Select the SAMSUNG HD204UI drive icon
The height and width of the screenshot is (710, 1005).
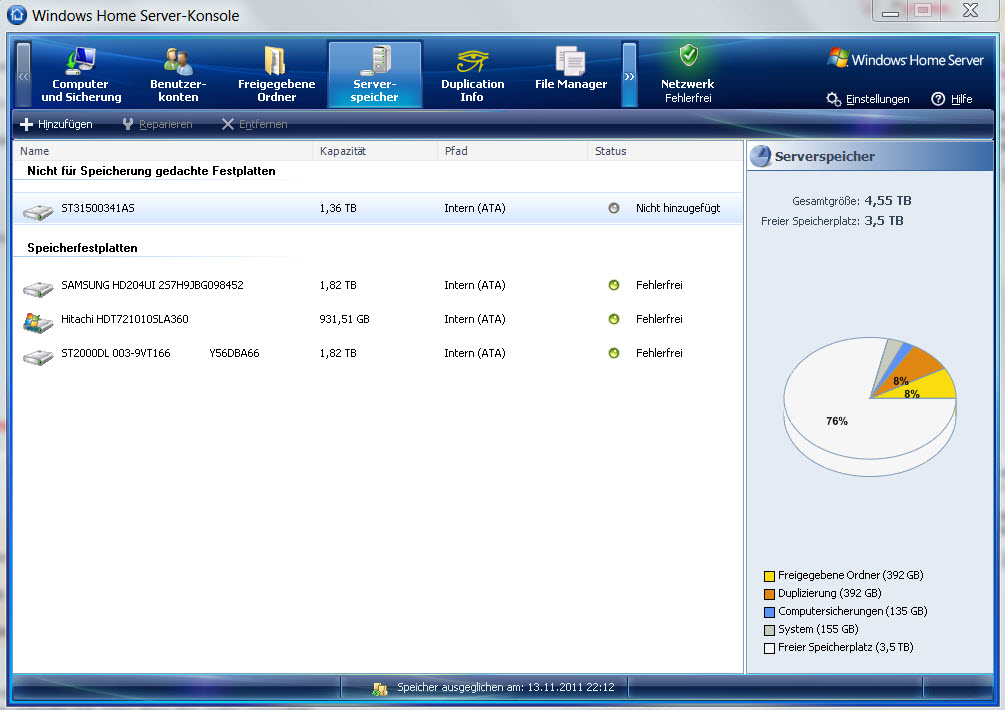coord(38,287)
